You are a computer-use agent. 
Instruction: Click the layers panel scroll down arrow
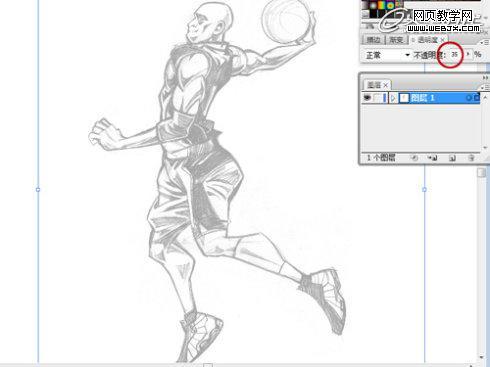(485, 147)
